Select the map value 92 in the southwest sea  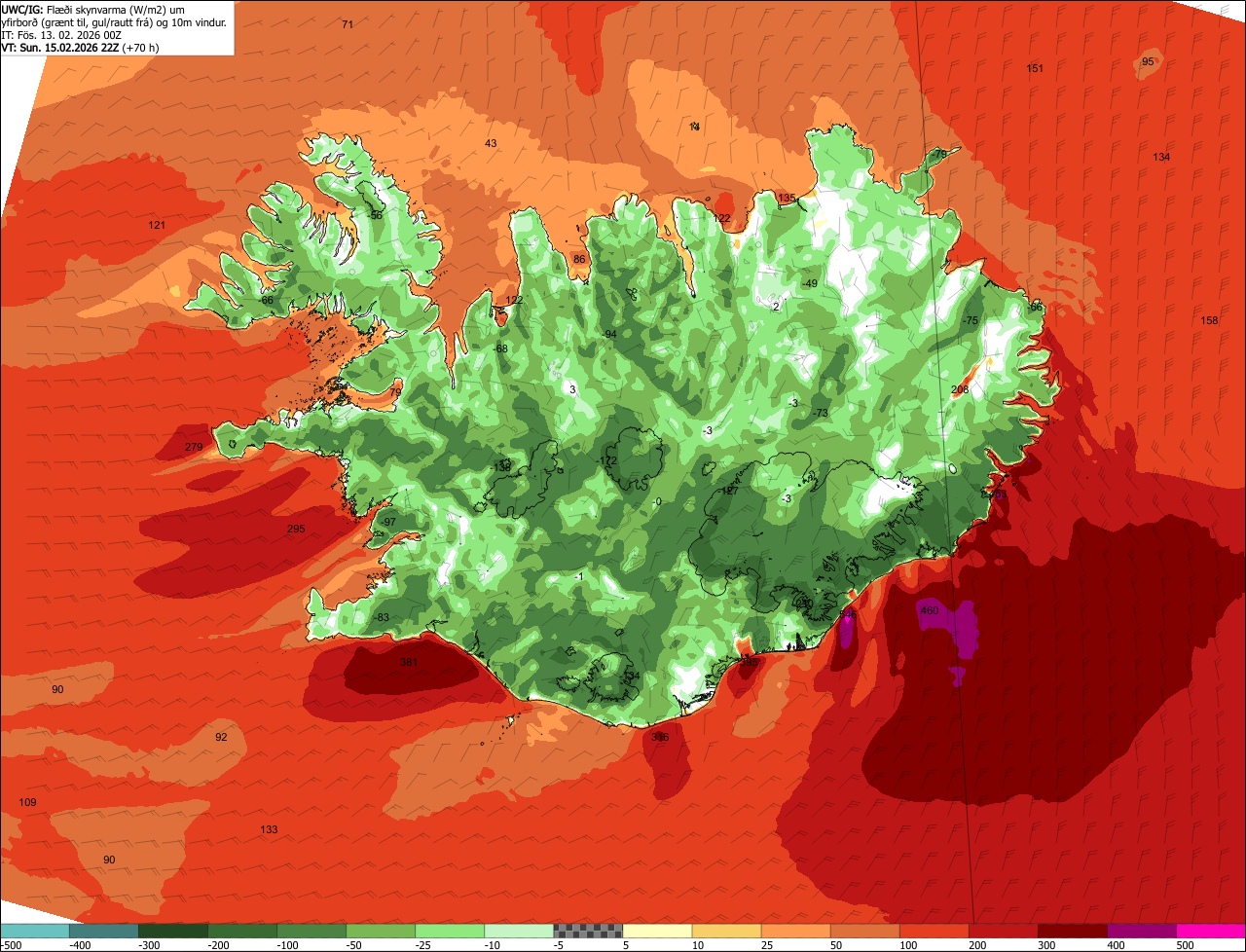pyautogui.click(x=221, y=737)
